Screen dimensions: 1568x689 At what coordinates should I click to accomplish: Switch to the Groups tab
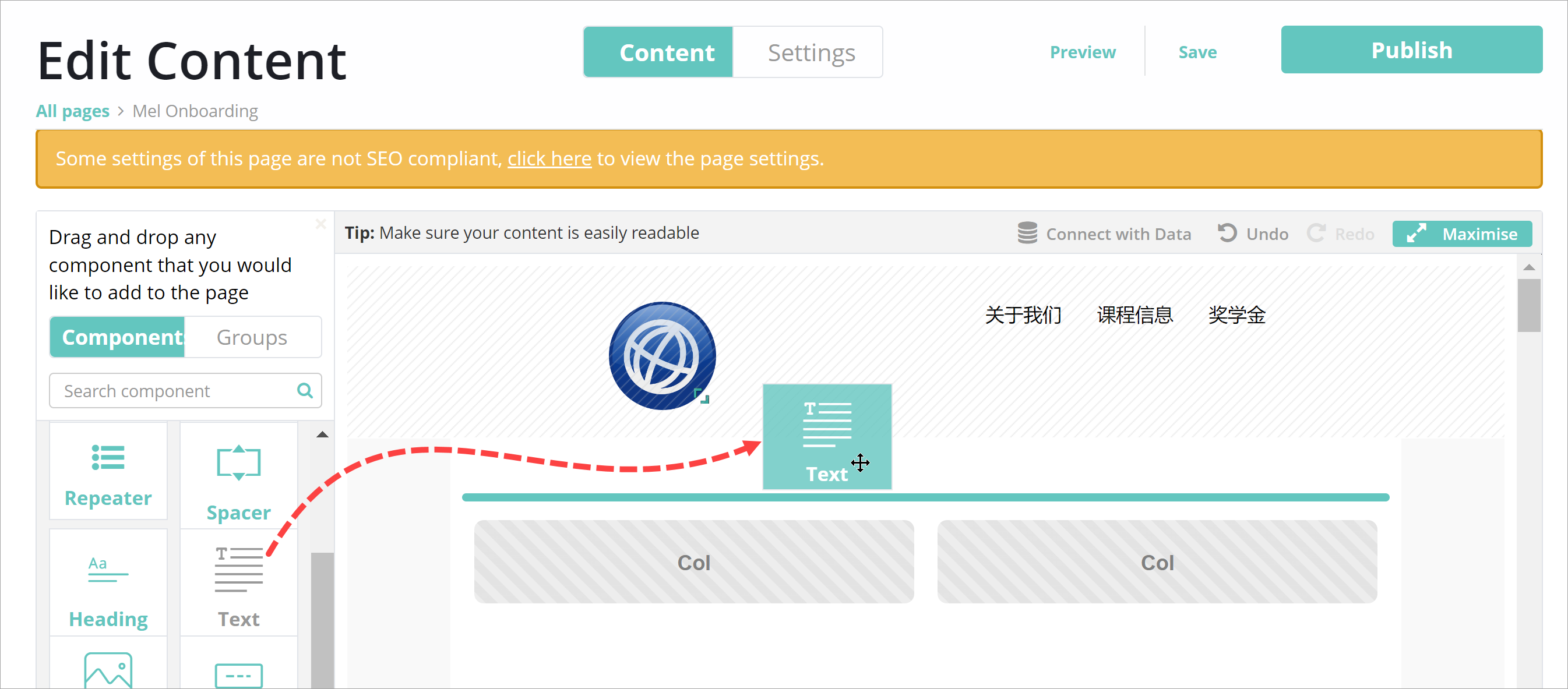pyautogui.click(x=251, y=338)
